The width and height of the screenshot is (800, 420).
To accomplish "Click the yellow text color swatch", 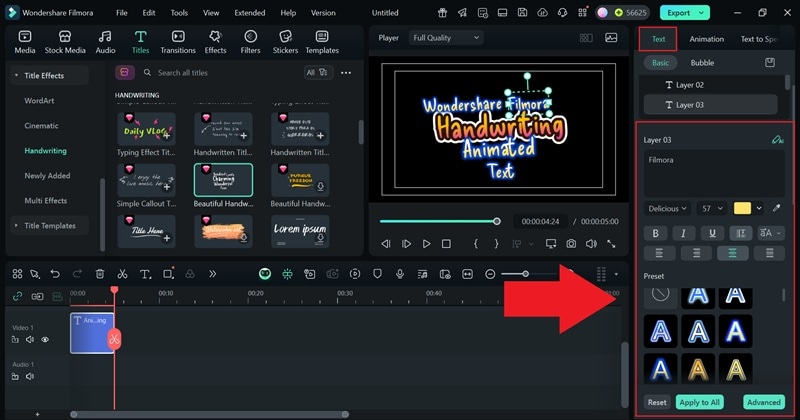I will coord(742,208).
